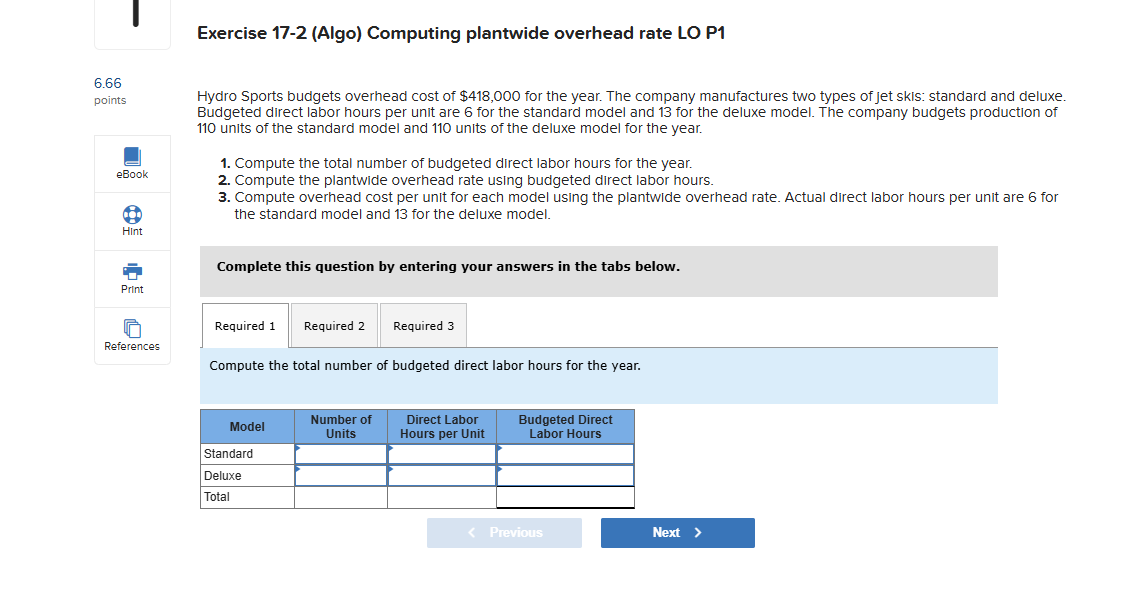Screen dimensions: 1138x596
Task: Click Deluxe Budgeted Direct Labor Hours cell
Action: pos(565,475)
